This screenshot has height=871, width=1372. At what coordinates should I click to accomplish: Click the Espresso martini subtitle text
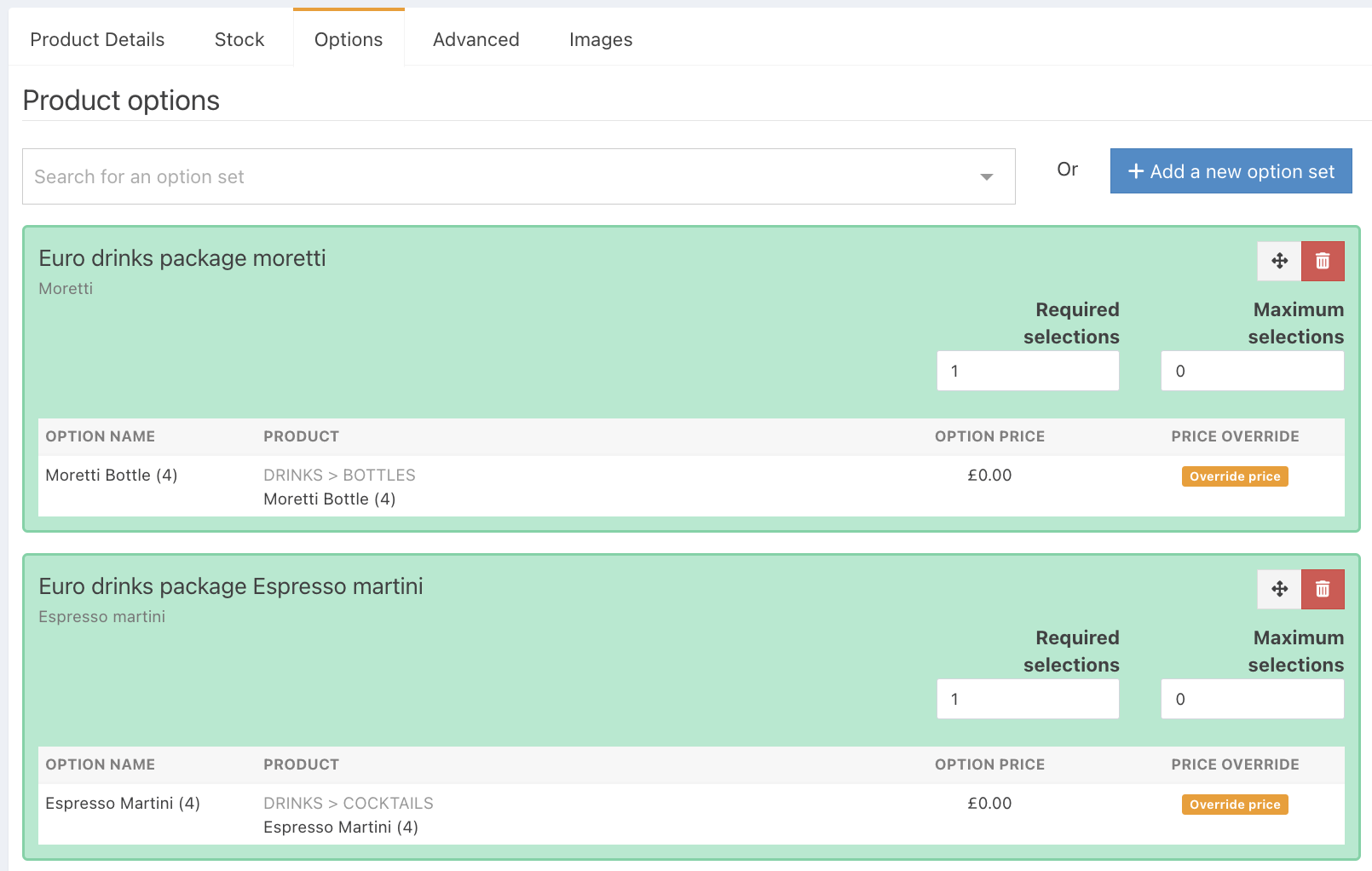coord(102,617)
